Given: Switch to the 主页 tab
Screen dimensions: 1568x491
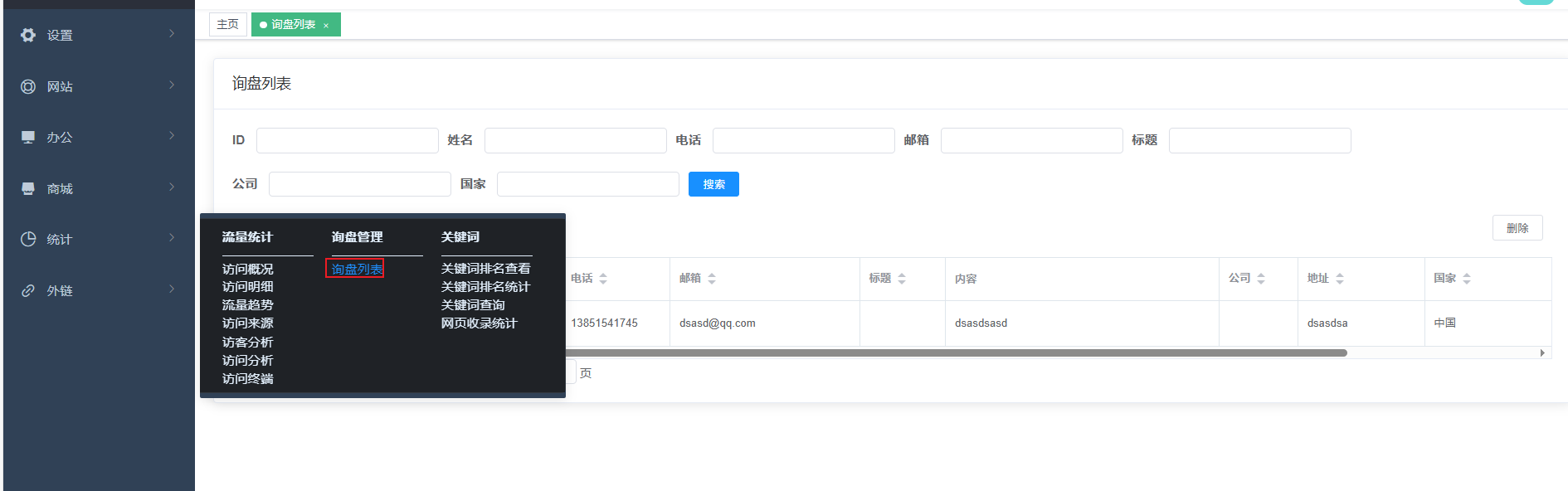Looking at the screenshot, I should pos(227,25).
